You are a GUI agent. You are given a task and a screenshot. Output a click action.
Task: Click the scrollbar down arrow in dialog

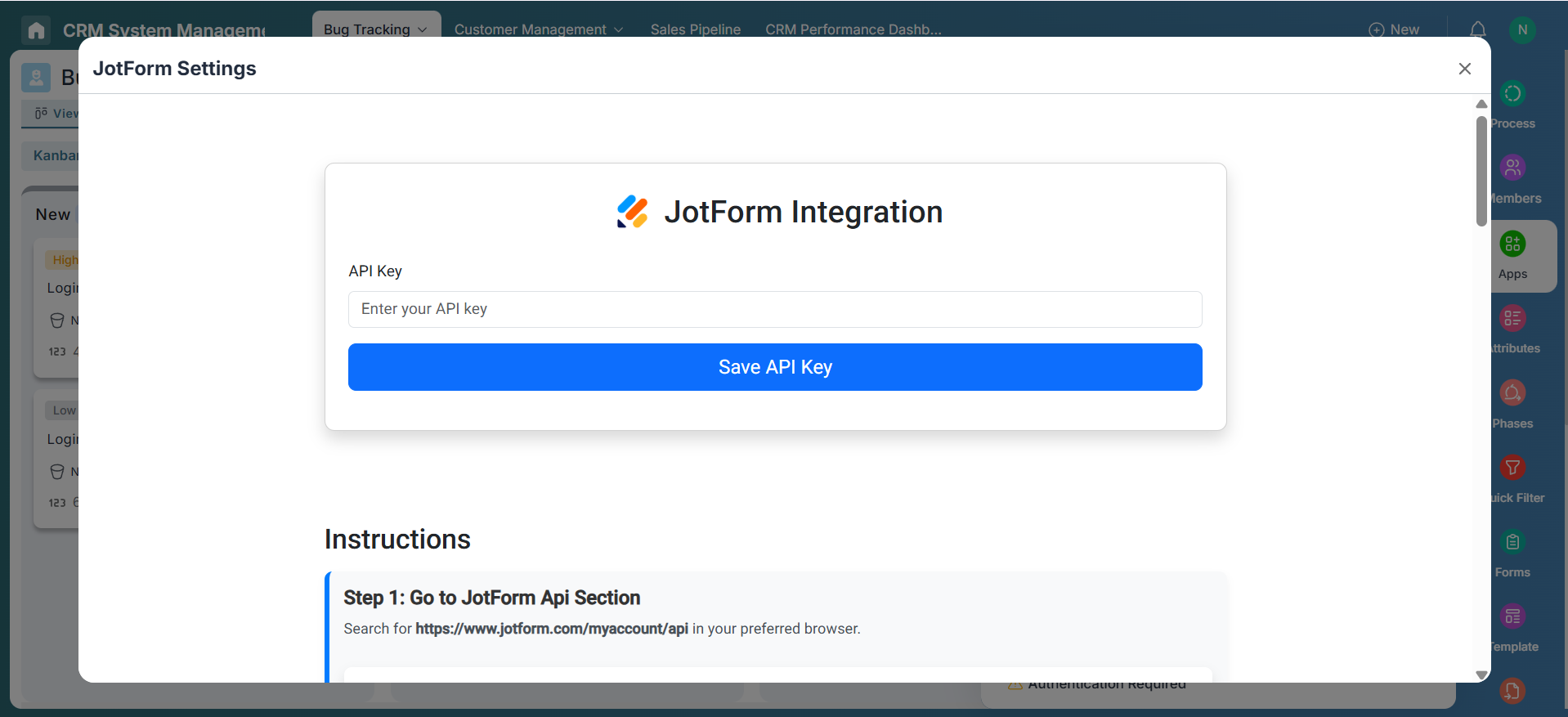(1481, 675)
